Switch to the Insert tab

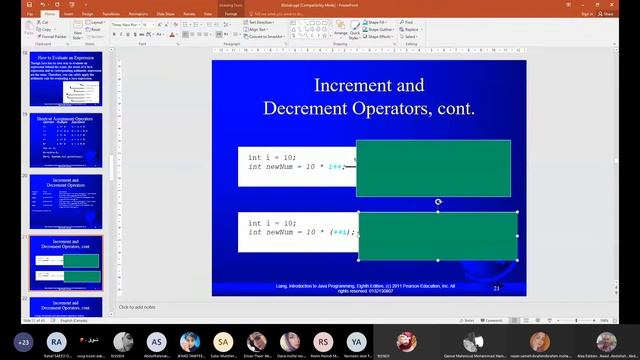pos(68,14)
